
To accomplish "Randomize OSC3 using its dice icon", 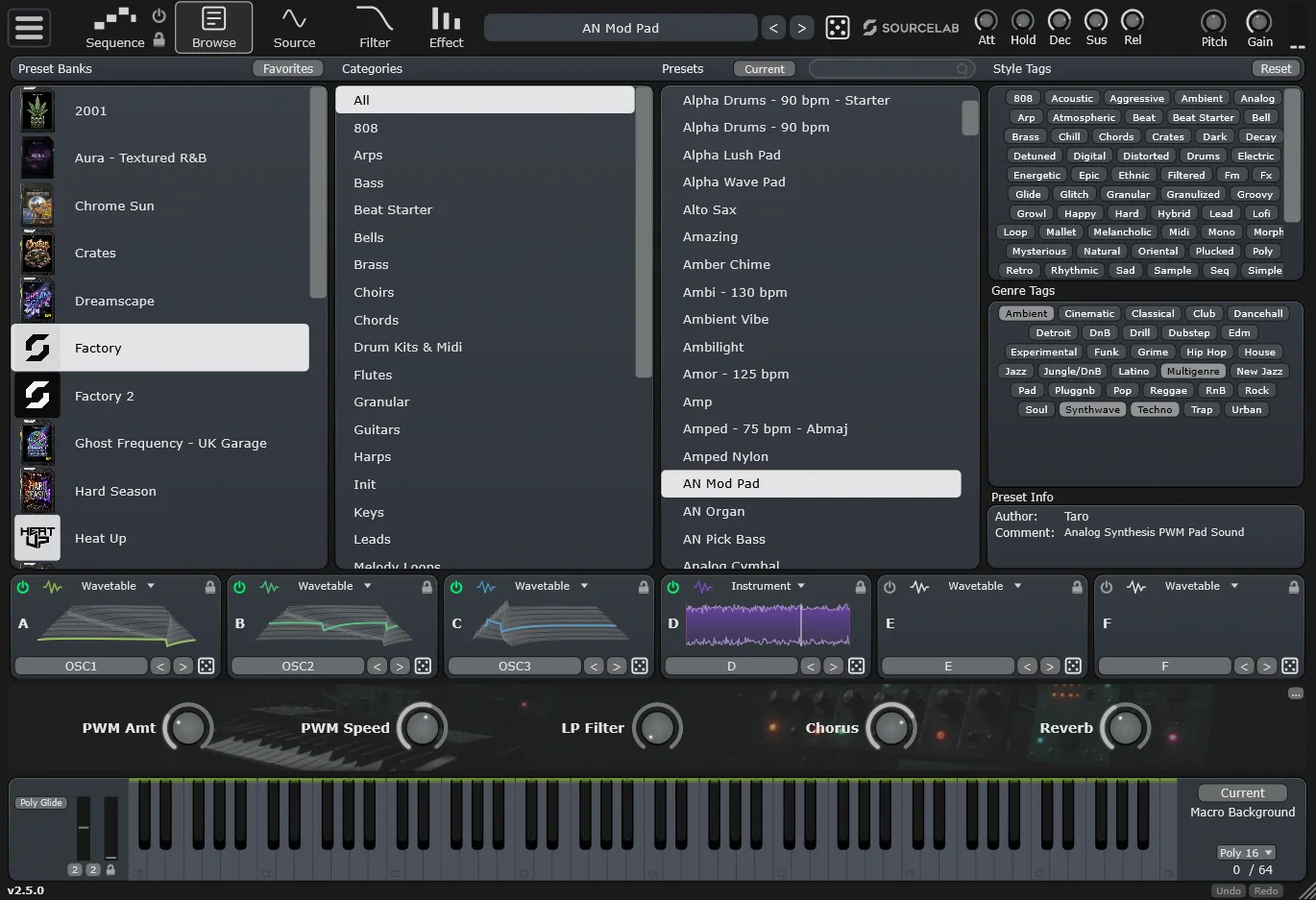I will tap(640, 666).
